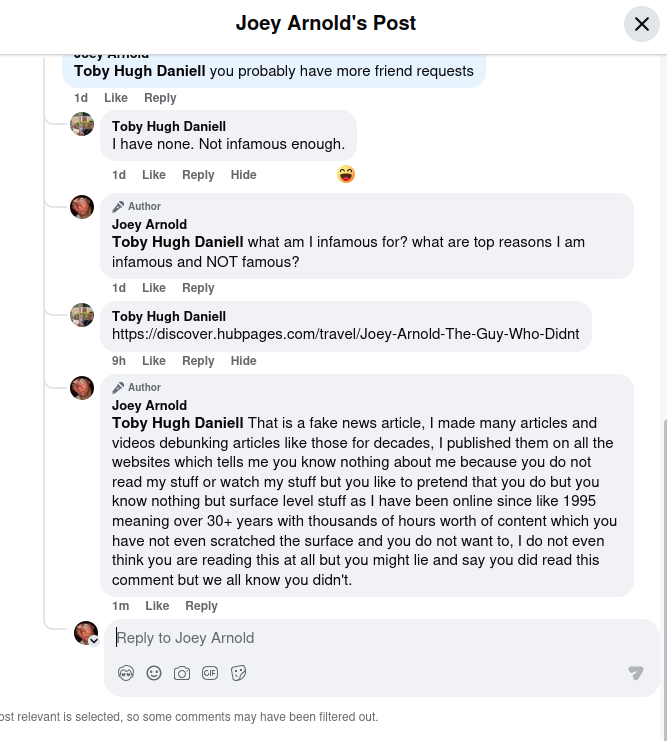The width and height of the screenshot is (667, 741).
Task: Reply to the 'what am I infamous for' comment
Action: tap(198, 288)
